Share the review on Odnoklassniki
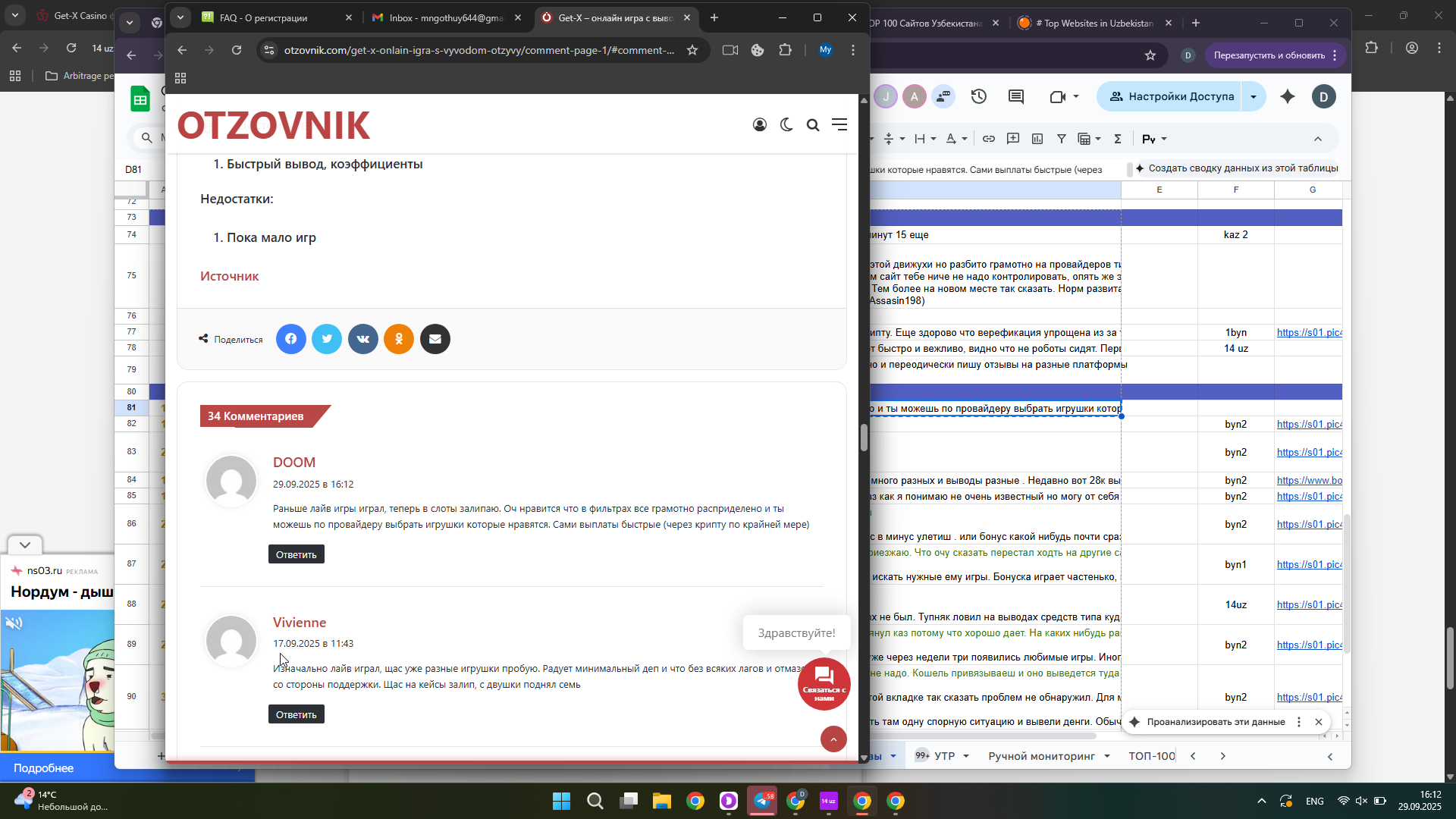 [x=399, y=339]
